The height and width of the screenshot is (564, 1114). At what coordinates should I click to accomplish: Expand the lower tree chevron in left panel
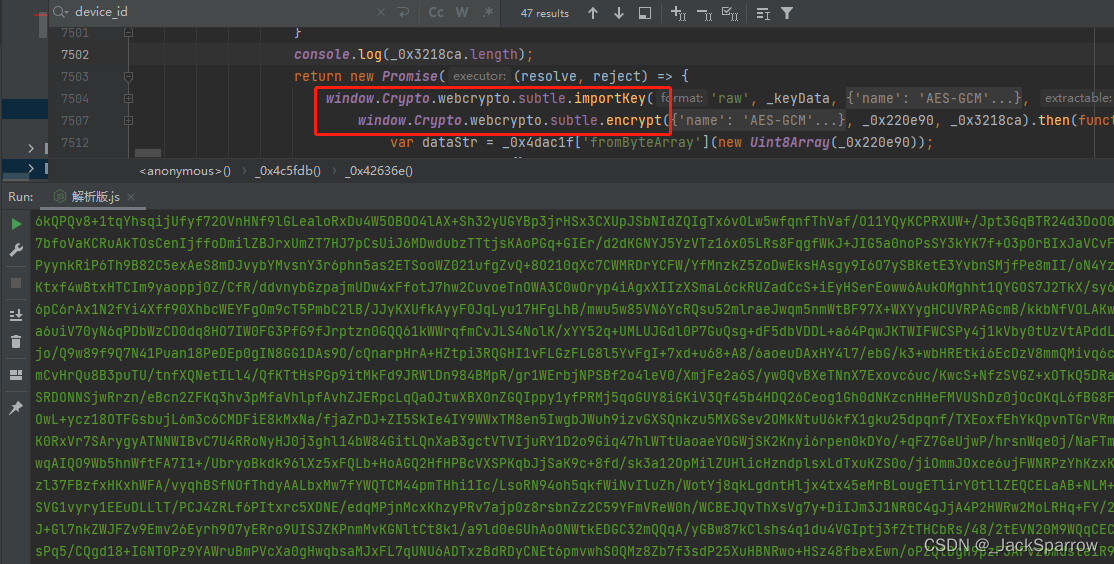(31, 168)
